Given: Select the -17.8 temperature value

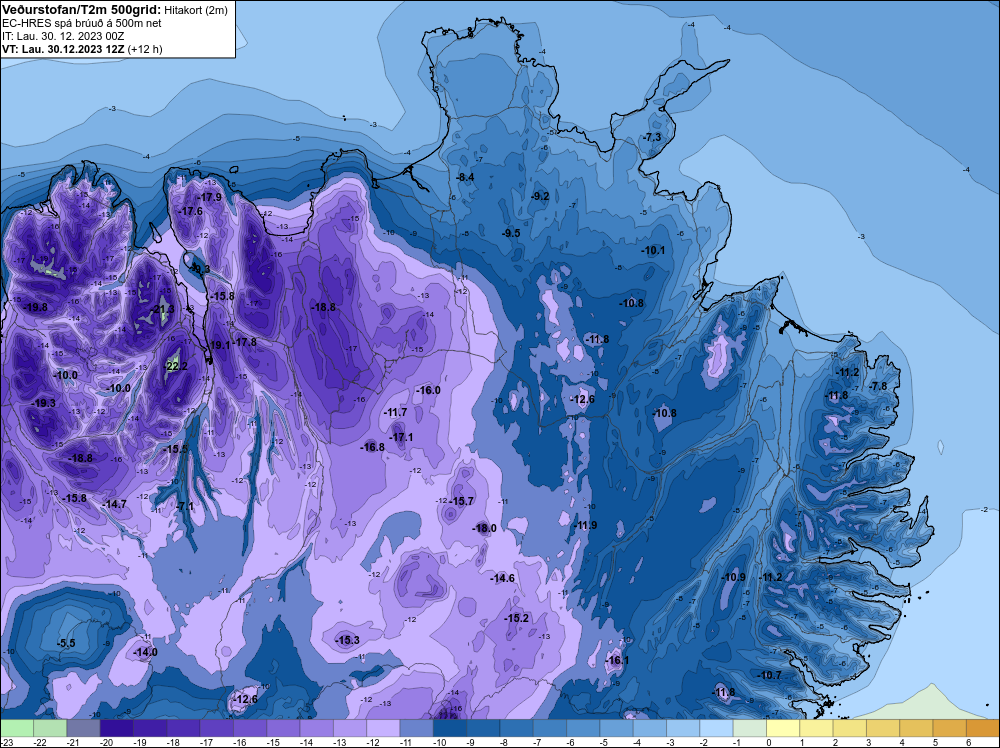Looking at the screenshot, I should click(244, 342).
